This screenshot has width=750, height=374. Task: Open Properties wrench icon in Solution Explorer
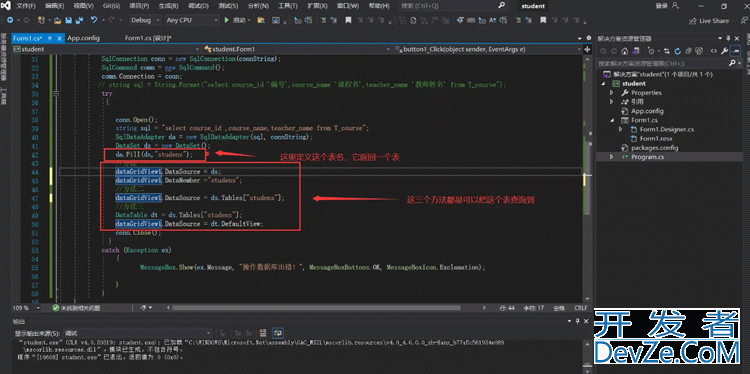point(724,51)
